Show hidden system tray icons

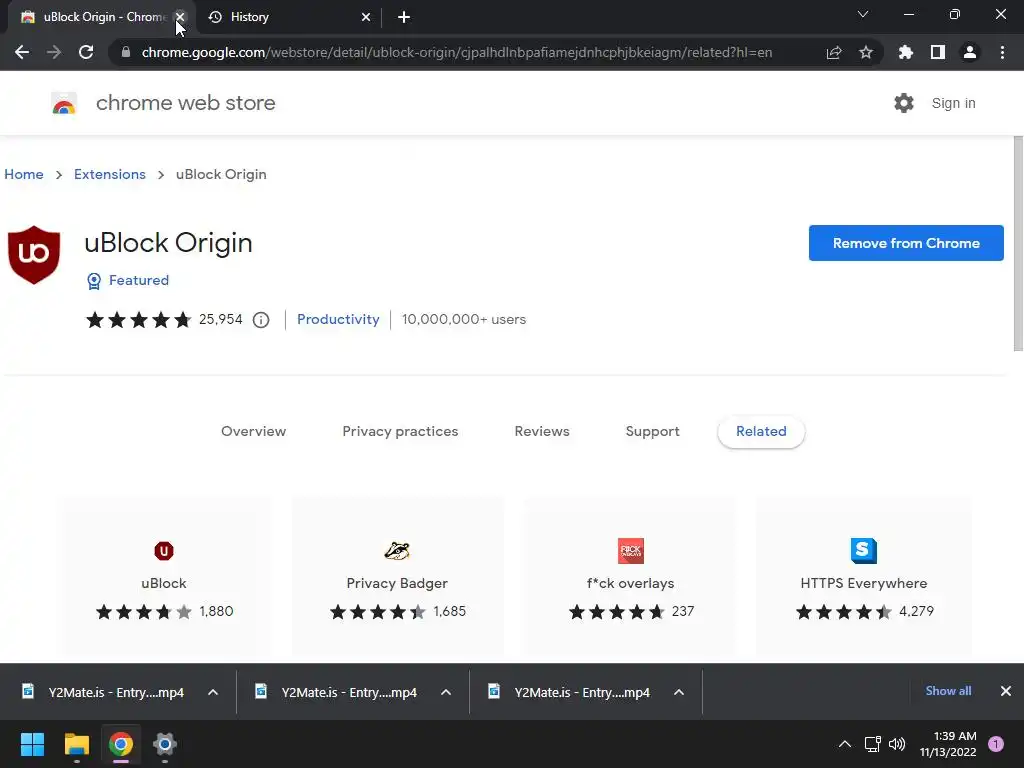point(844,744)
